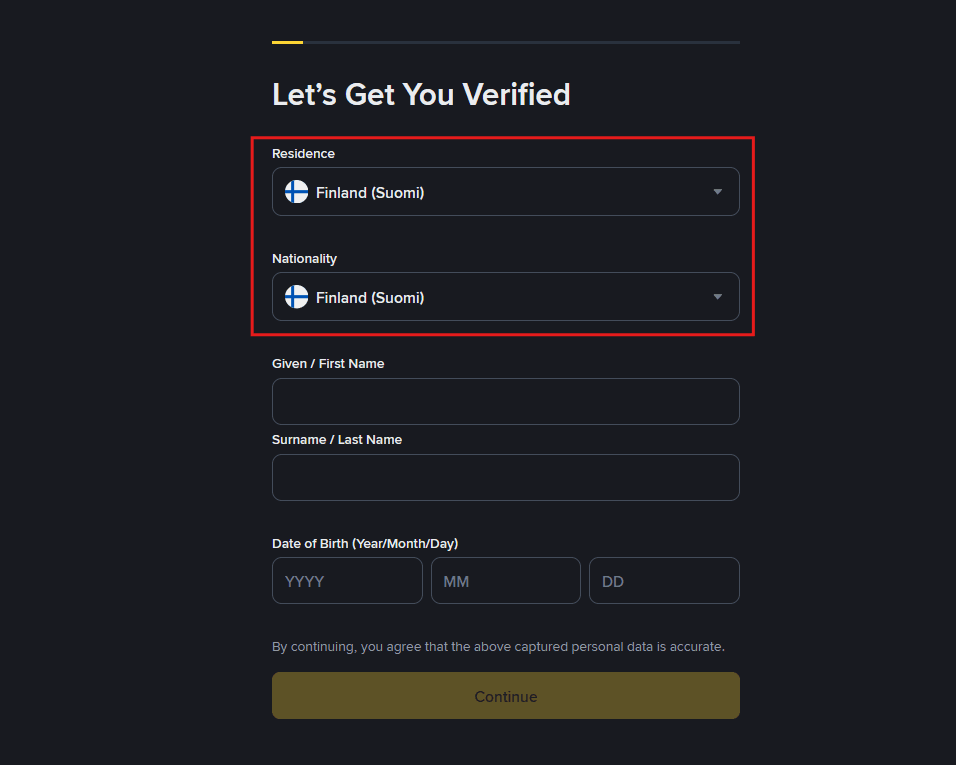Focus the Surname / Last Name field
Viewport: 956px width, 765px height.
coord(505,478)
